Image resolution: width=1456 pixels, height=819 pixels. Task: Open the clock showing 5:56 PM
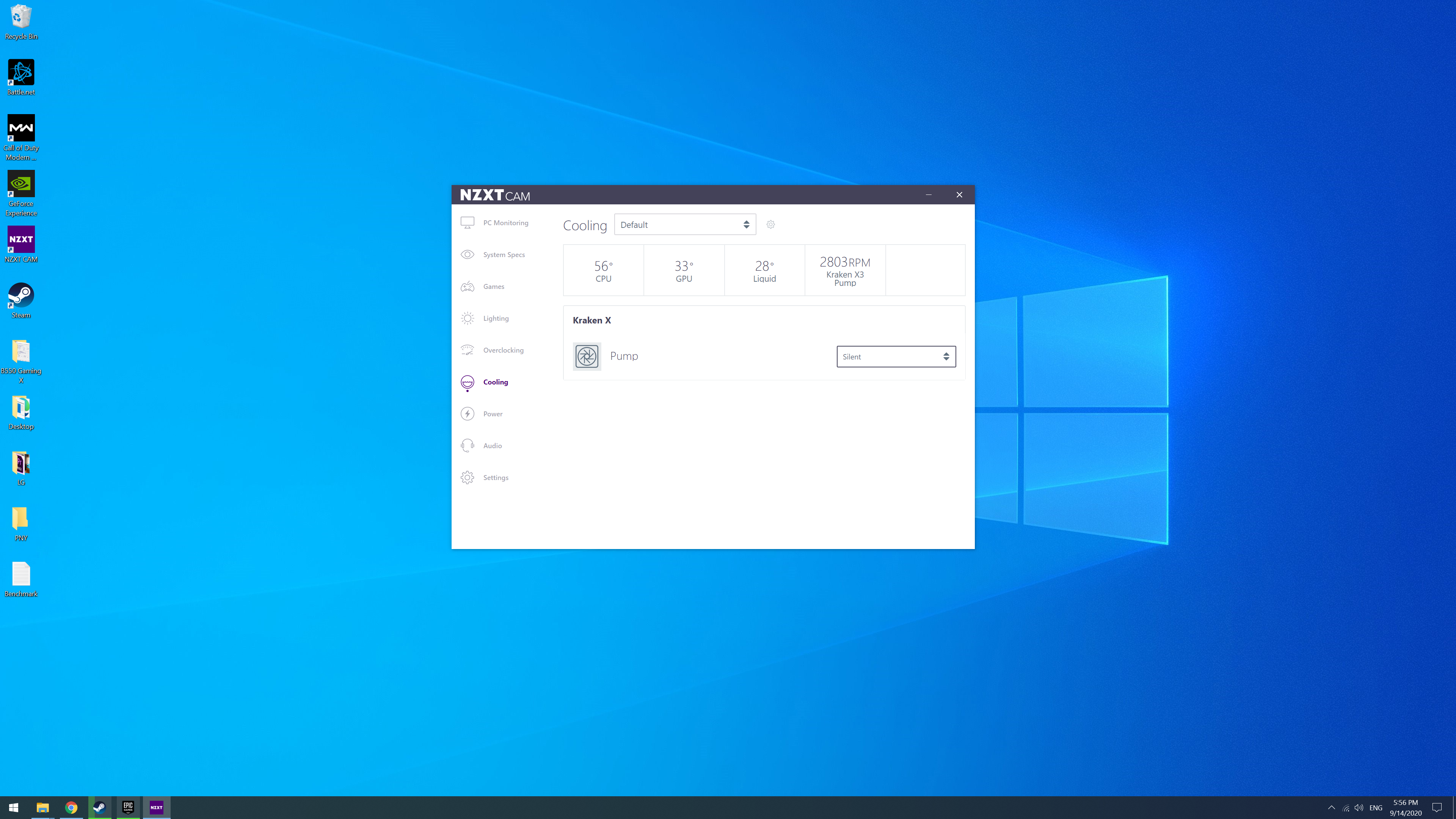[1405, 808]
